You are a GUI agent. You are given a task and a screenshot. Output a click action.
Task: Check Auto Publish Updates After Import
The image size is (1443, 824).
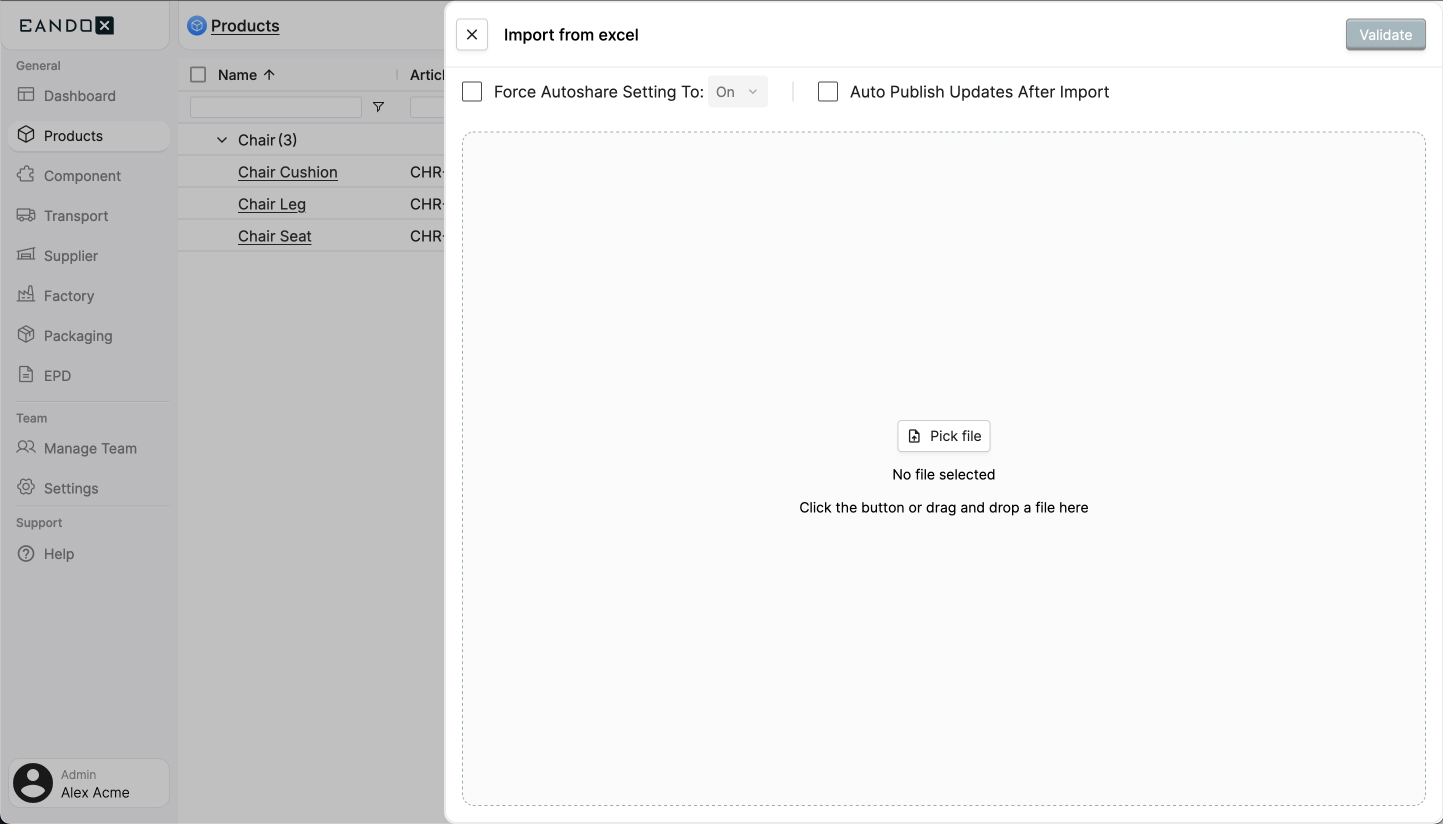pos(828,91)
